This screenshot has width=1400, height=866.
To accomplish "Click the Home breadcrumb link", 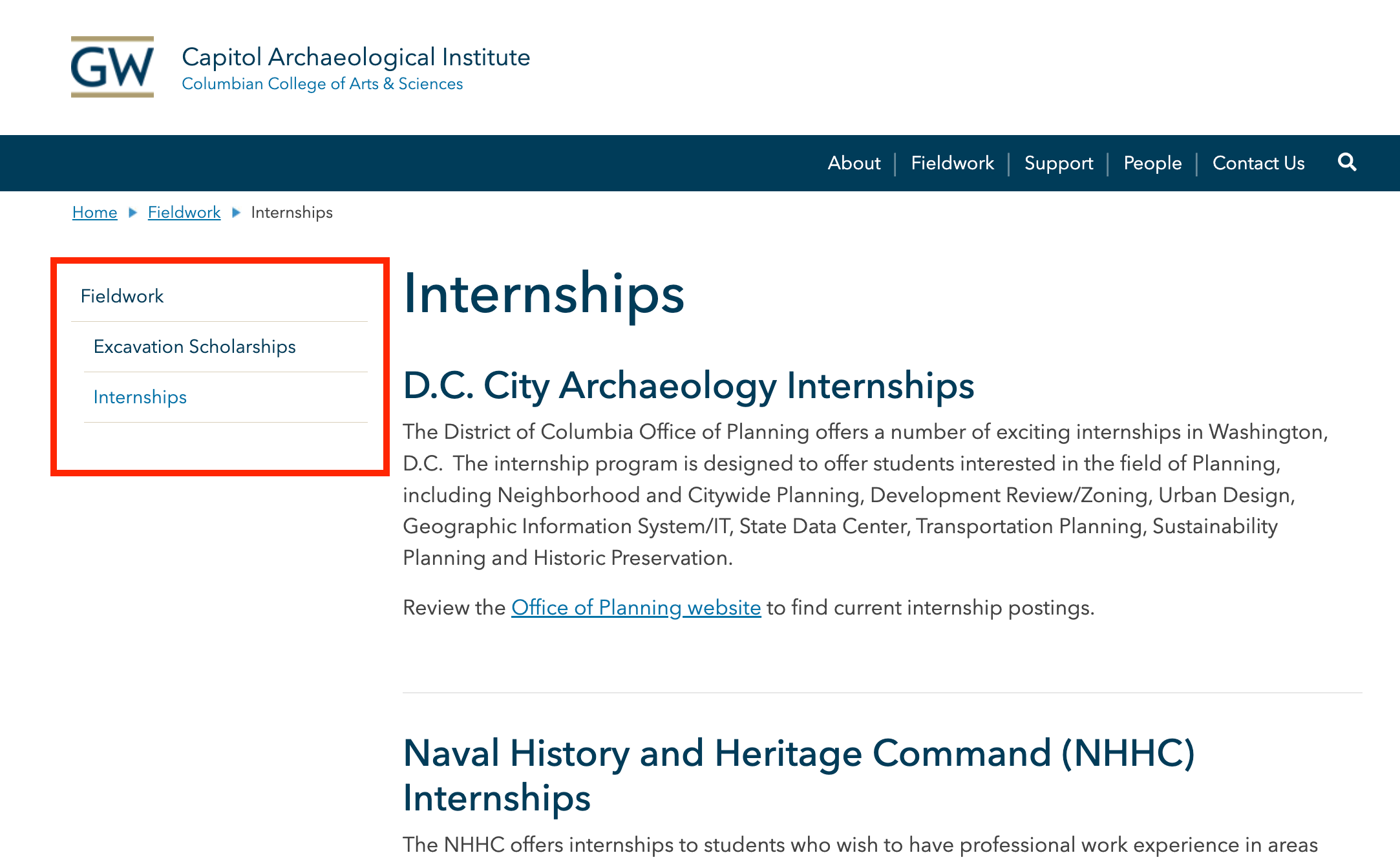I will pyautogui.click(x=94, y=212).
